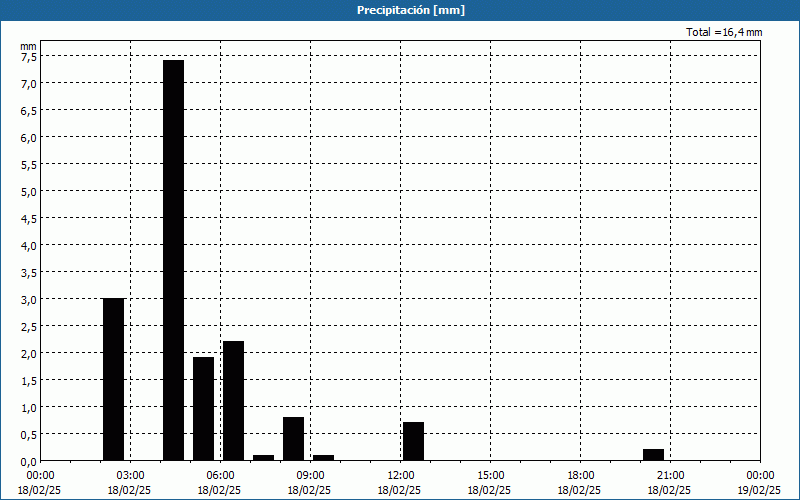Select the 2,2 mm bar after 06:00

click(x=233, y=401)
